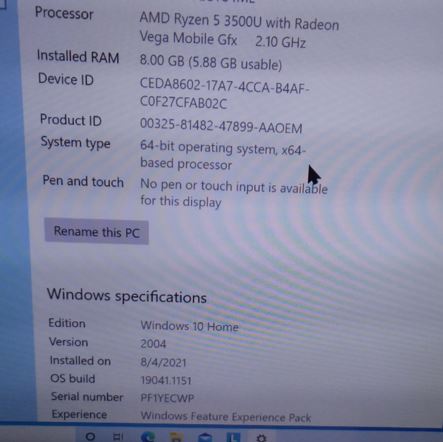This screenshot has height=442, width=443.
Task: Click the Settings gear icon in taskbar
Action: [x=261, y=437]
